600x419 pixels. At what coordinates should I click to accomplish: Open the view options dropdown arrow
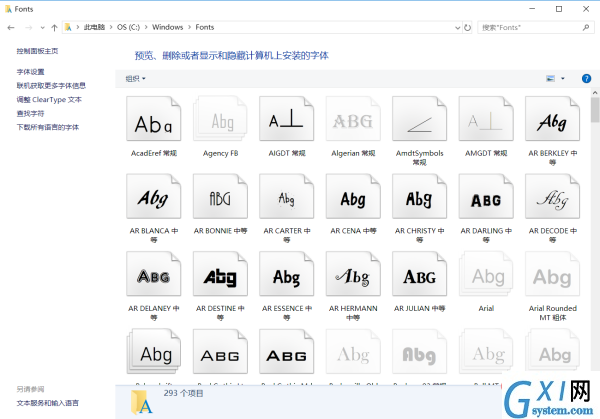click(x=562, y=78)
